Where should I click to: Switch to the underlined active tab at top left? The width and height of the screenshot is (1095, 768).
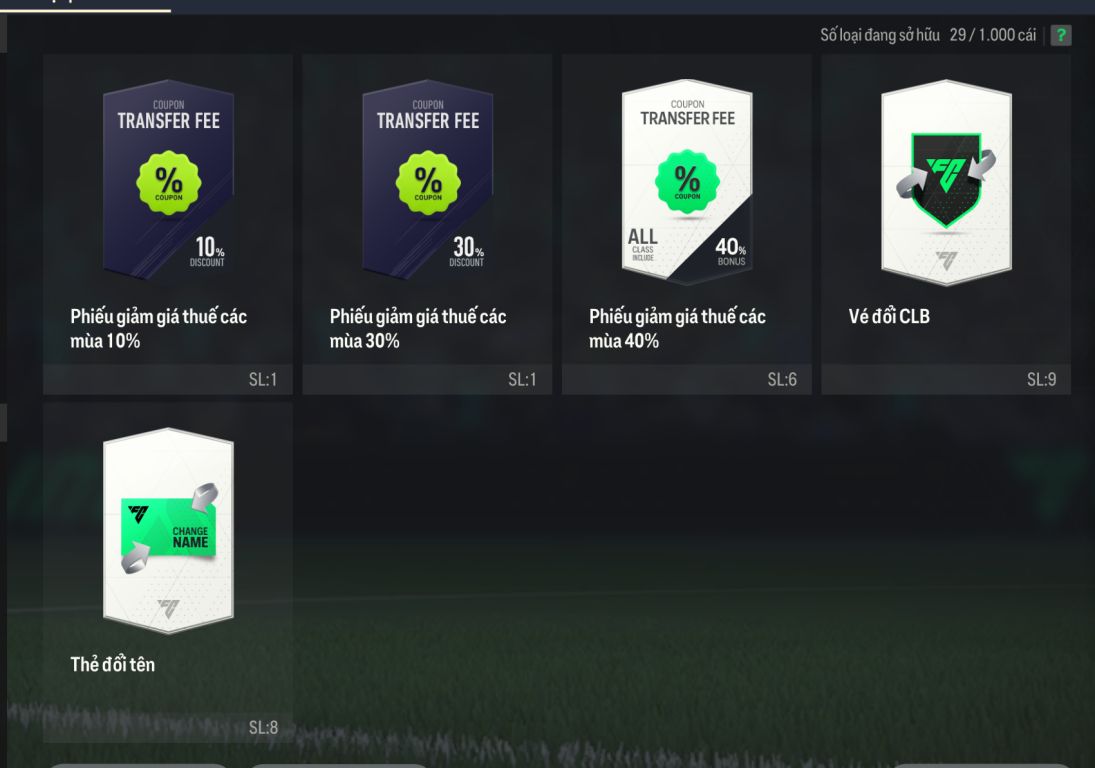[x=85, y=6]
